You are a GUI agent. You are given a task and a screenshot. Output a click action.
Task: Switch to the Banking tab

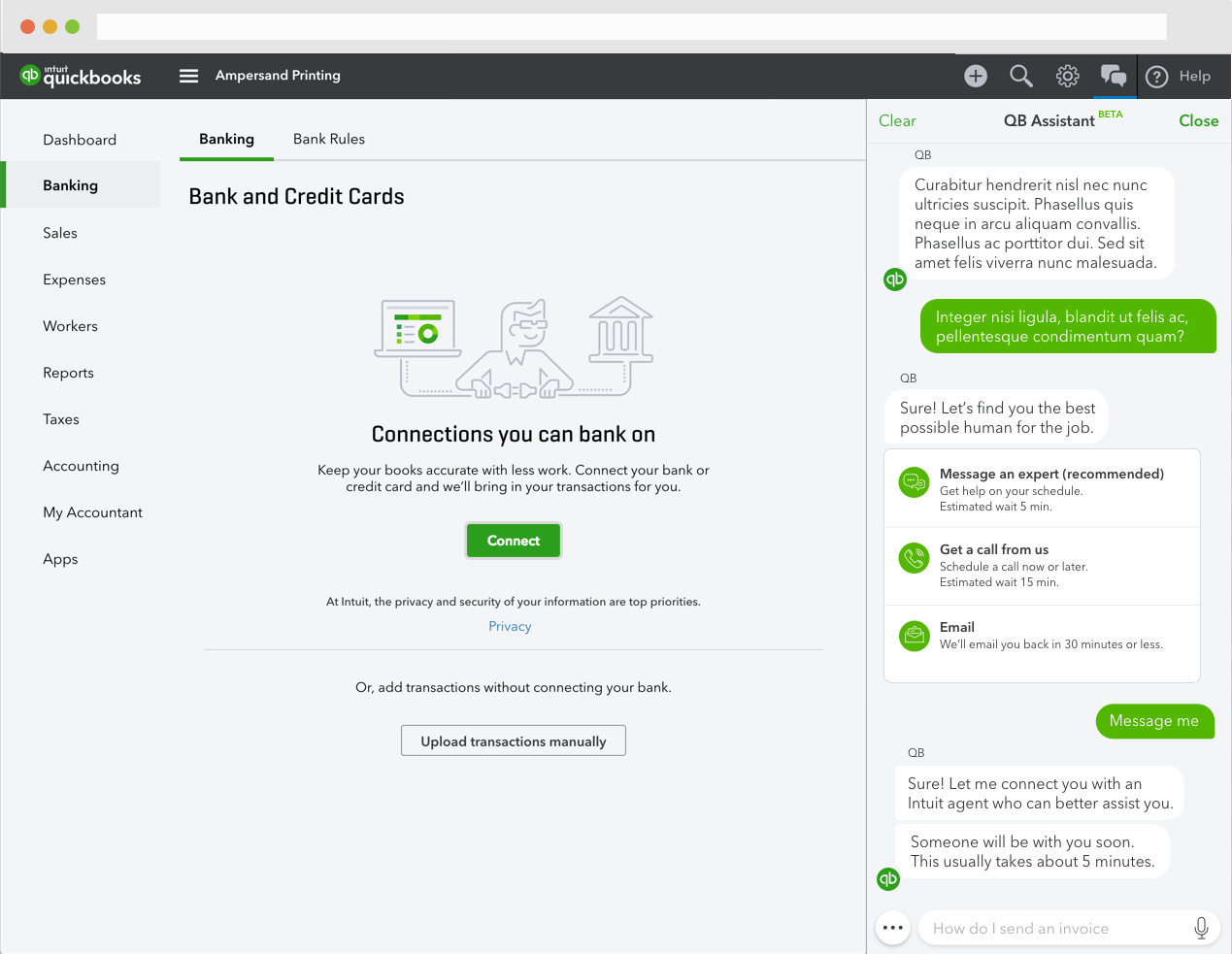click(x=226, y=139)
